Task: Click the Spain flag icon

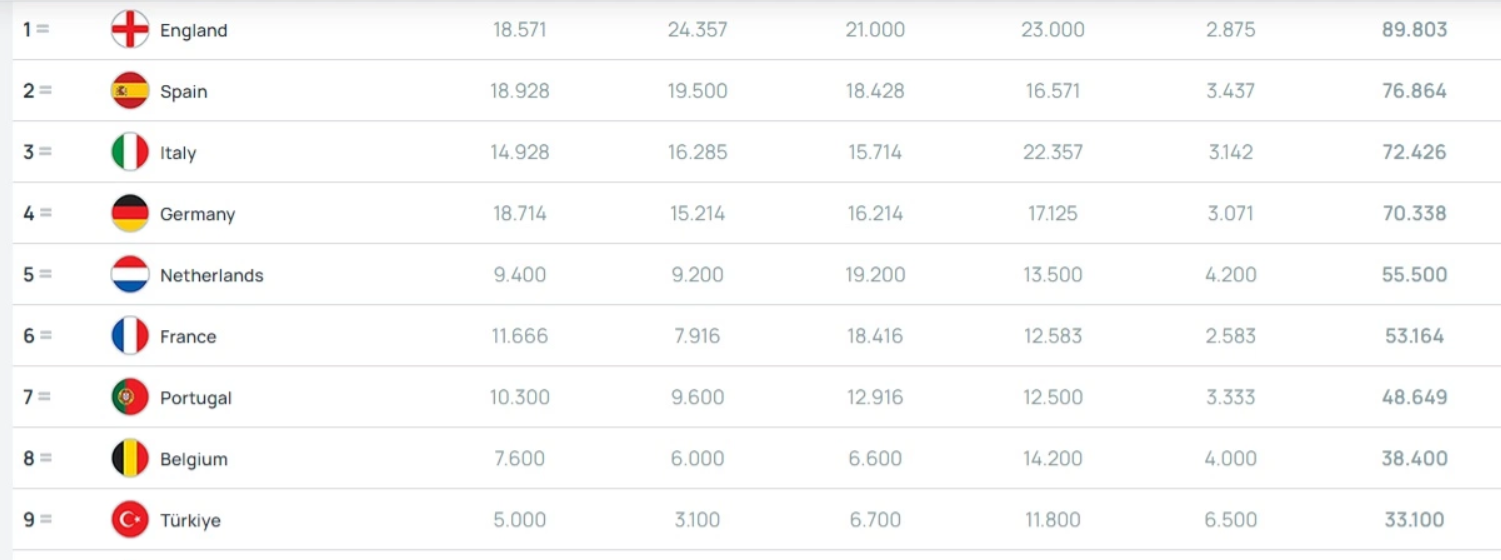Action: (130, 91)
